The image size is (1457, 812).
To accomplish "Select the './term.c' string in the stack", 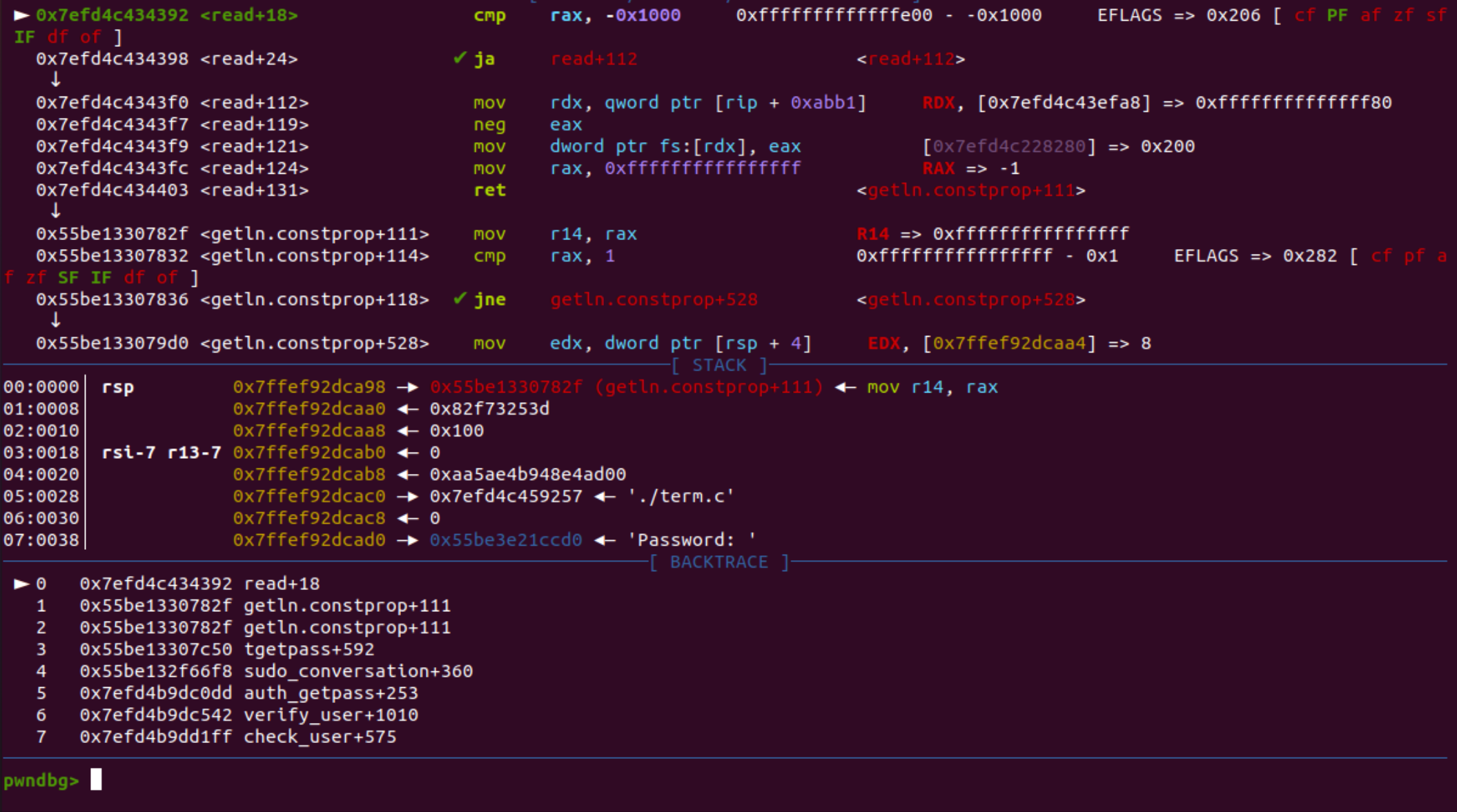I will tap(681, 496).
